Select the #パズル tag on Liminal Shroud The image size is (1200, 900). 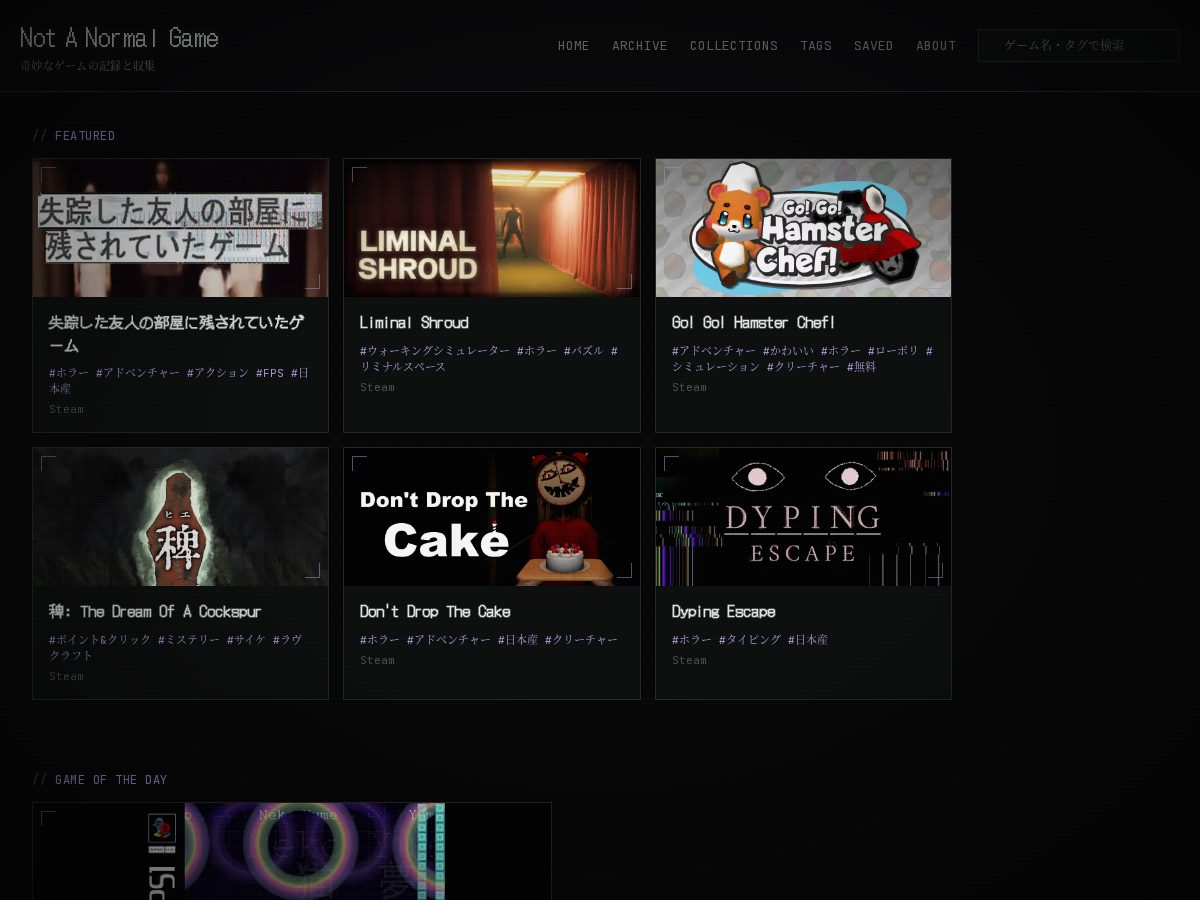[583, 351]
